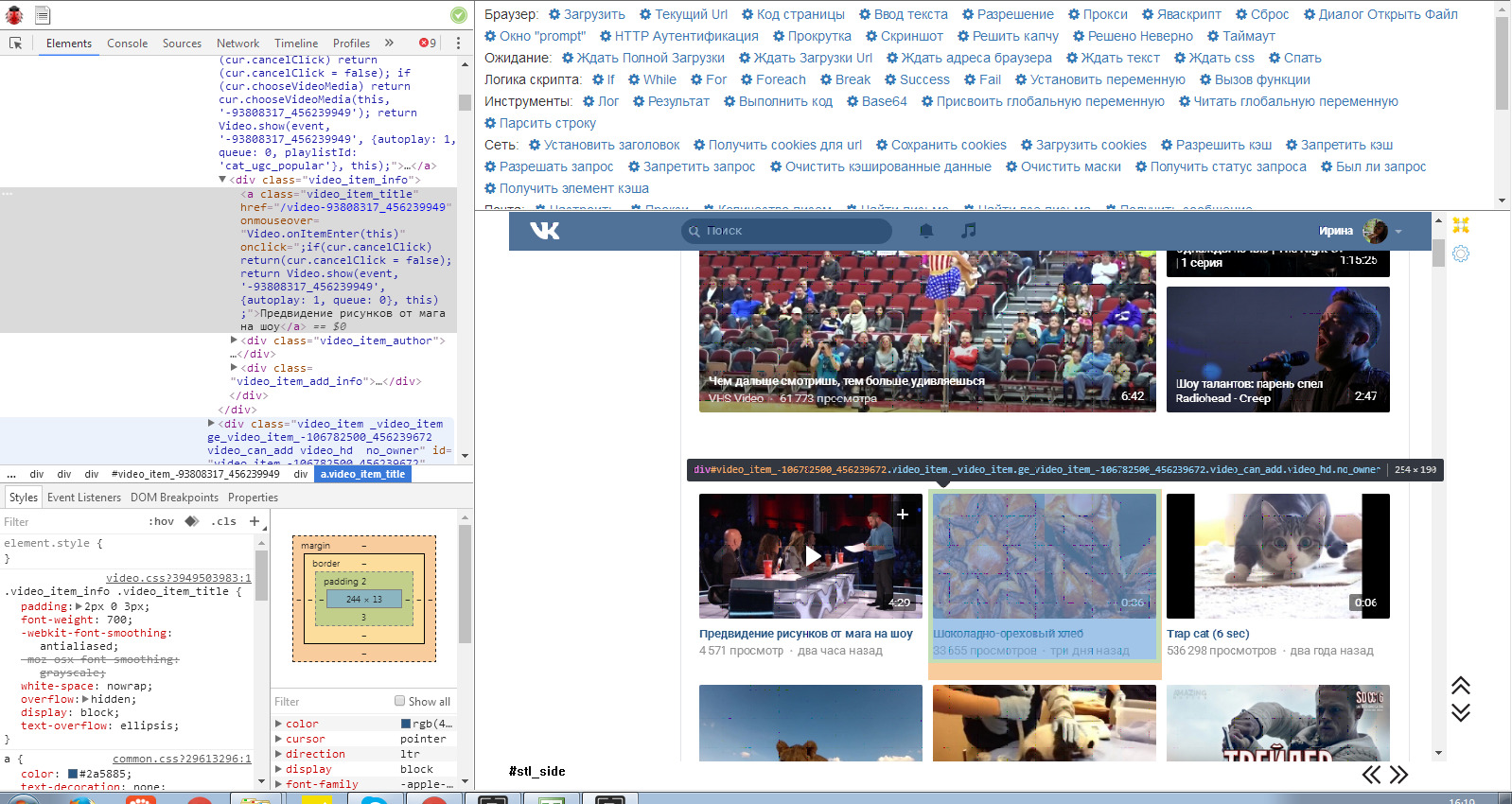
Task: Click the Base64 tool action
Action: tap(876, 101)
